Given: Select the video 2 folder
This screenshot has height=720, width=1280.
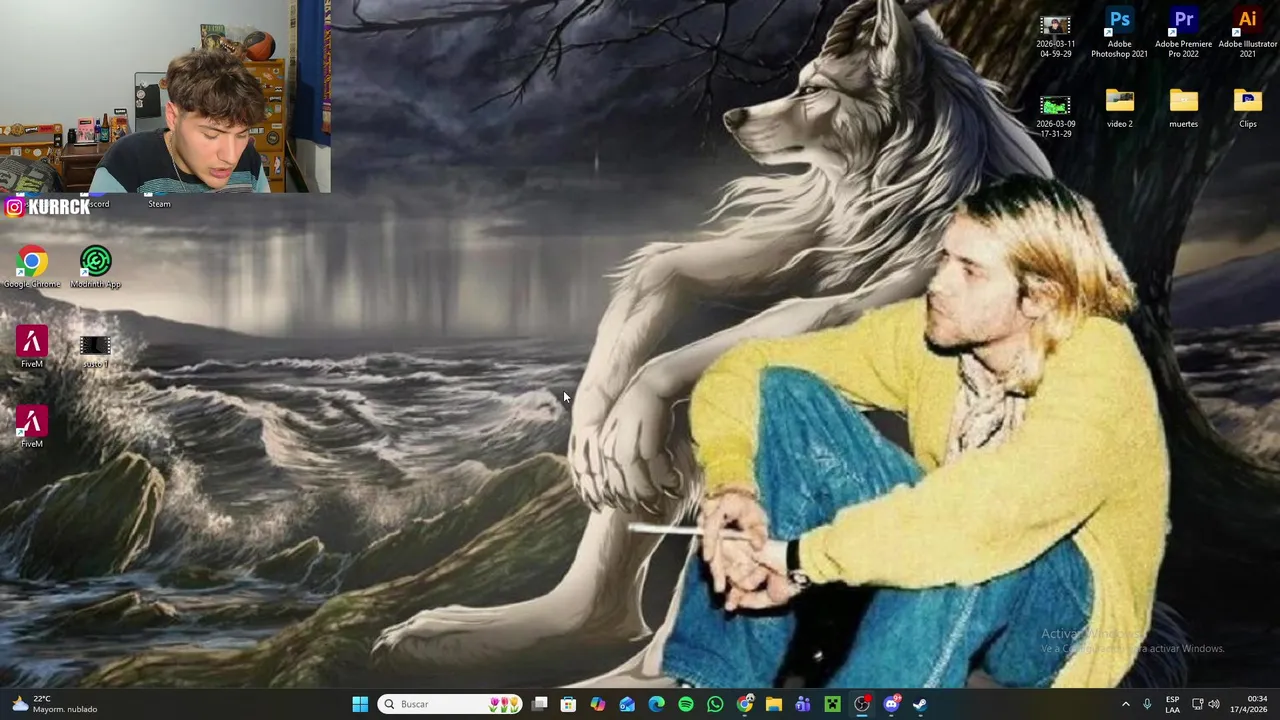Looking at the screenshot, I should click(1119, 108).
